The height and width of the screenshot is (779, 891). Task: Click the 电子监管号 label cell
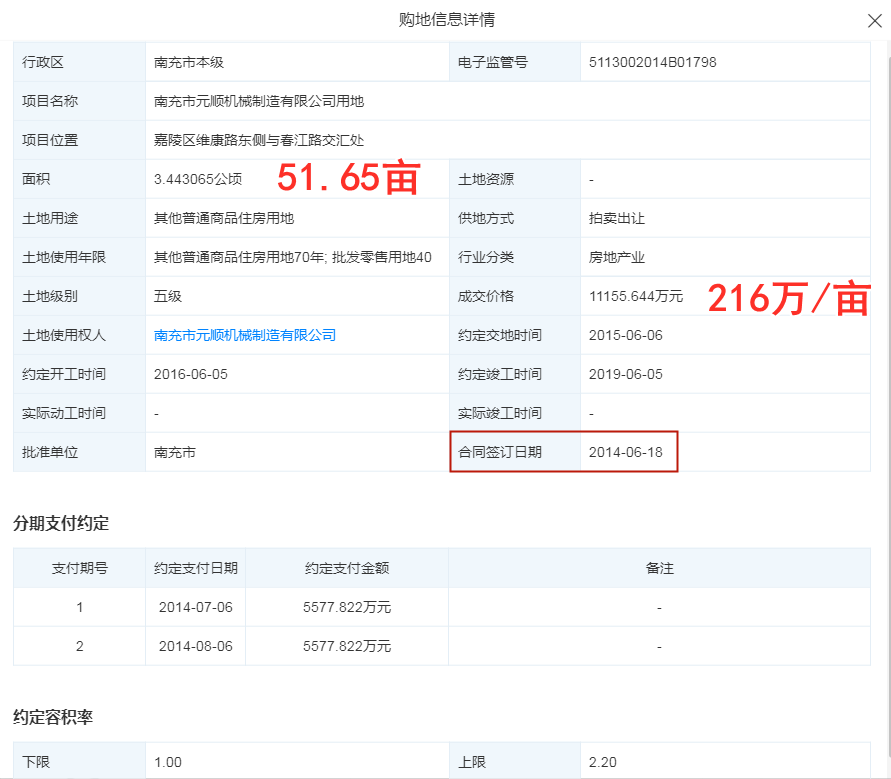coord(515,63)
